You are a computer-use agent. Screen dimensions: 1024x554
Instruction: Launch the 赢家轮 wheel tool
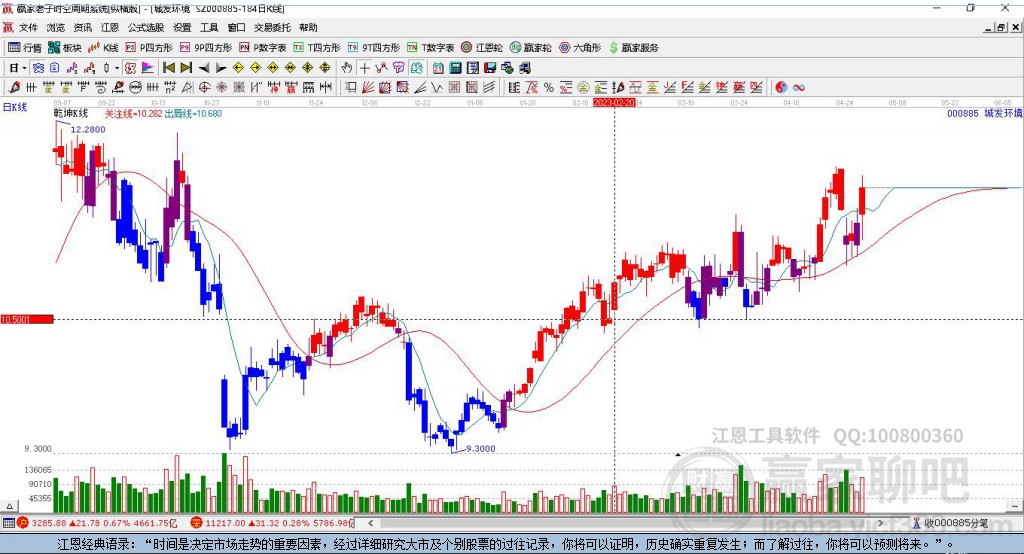(x=530, y=48)
